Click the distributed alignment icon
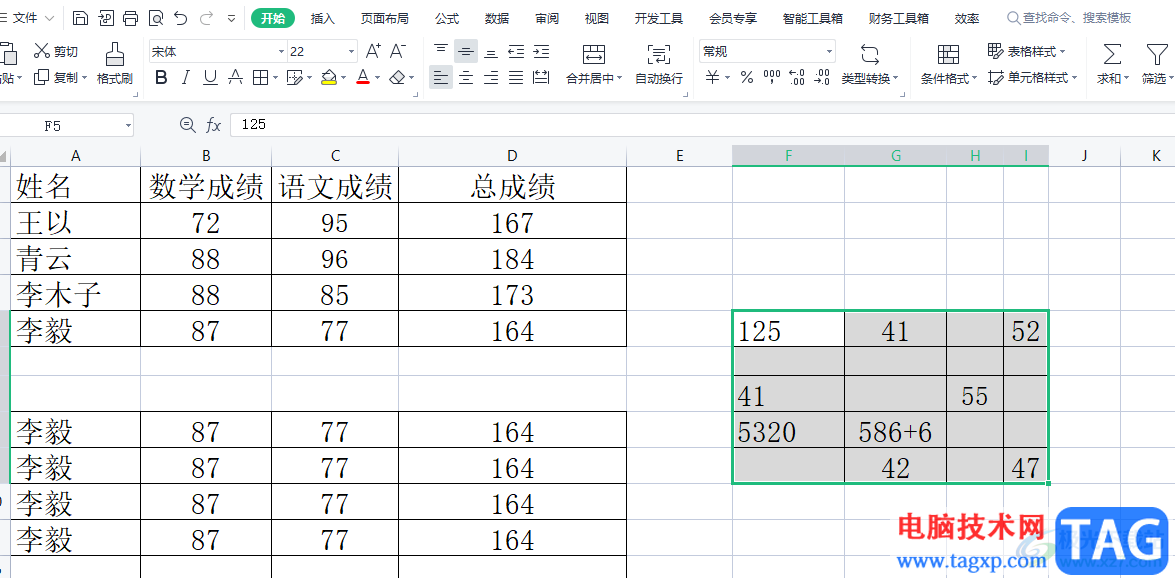Viewport: 1175px width, 578px height. click(541, 76)
